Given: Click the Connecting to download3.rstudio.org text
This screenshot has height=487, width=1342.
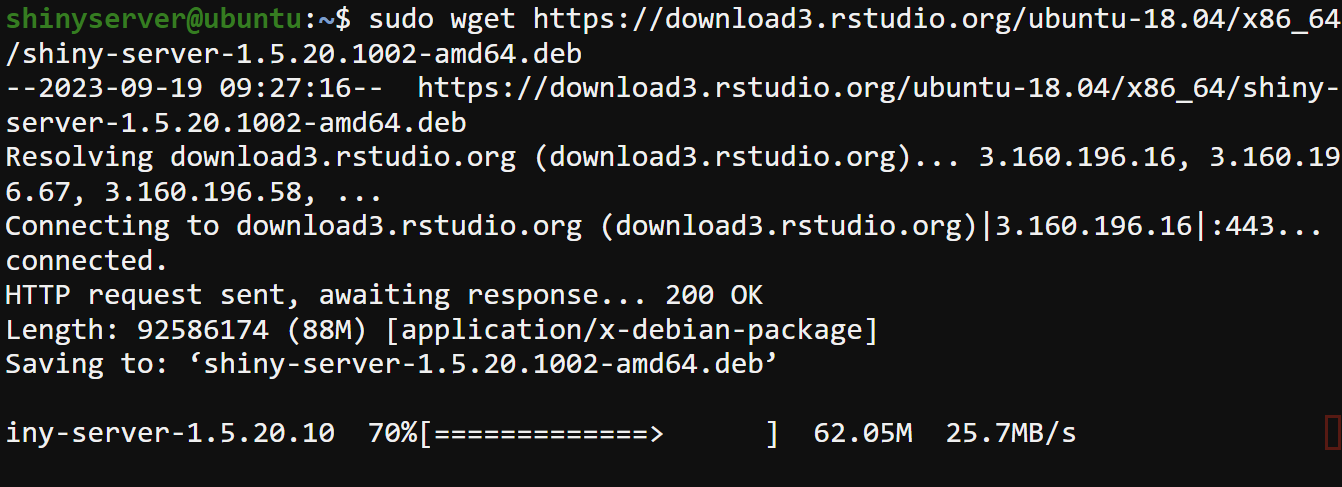Looking at the screenshot, I should [x=293, y=226].
